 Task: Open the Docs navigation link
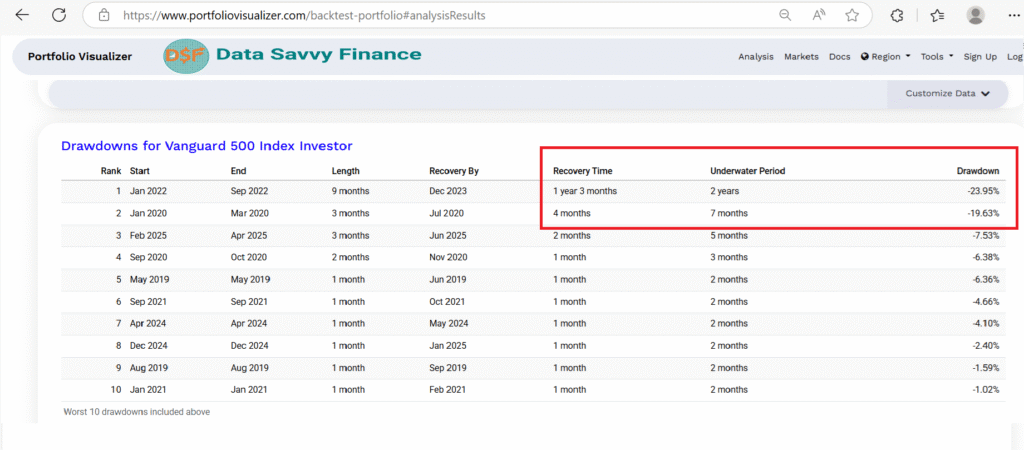pos(839,57)
